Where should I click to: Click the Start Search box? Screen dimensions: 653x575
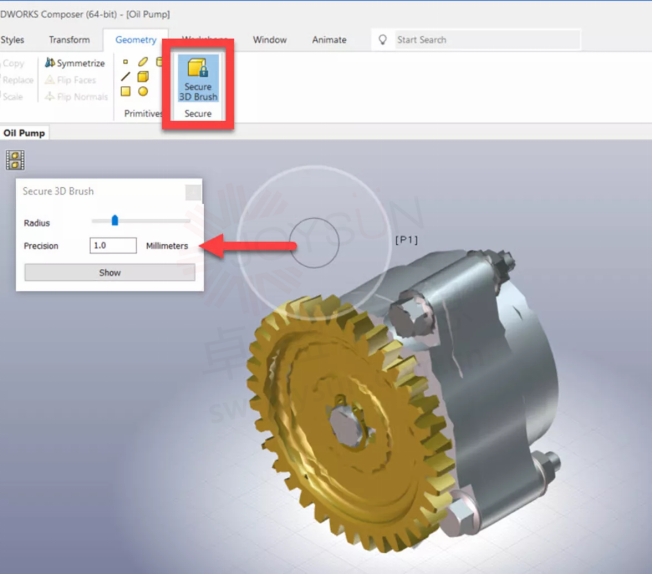(x=484, y=40)
